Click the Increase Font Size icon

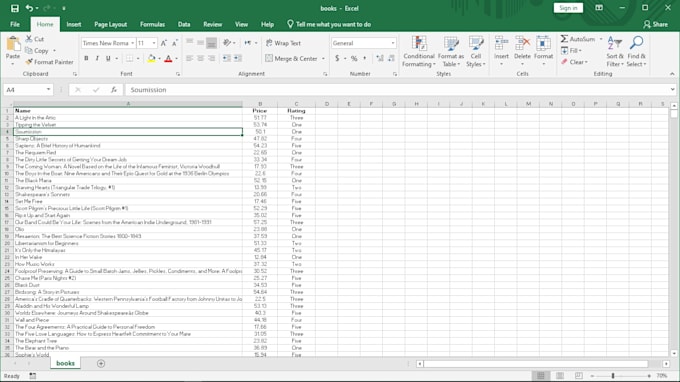coord(163,43)
